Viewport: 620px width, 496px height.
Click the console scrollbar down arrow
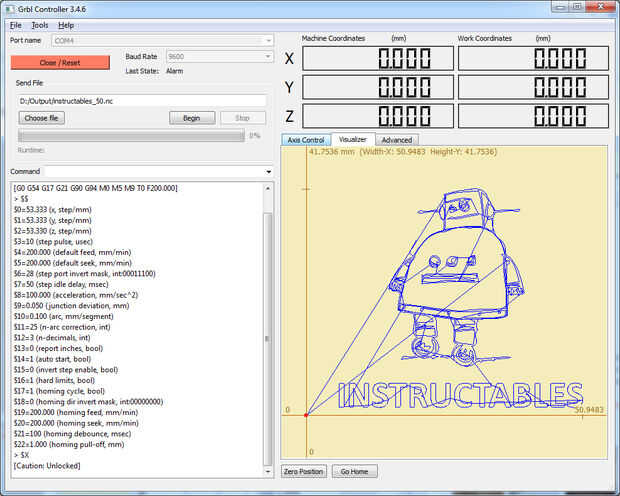tap(268, 471)
